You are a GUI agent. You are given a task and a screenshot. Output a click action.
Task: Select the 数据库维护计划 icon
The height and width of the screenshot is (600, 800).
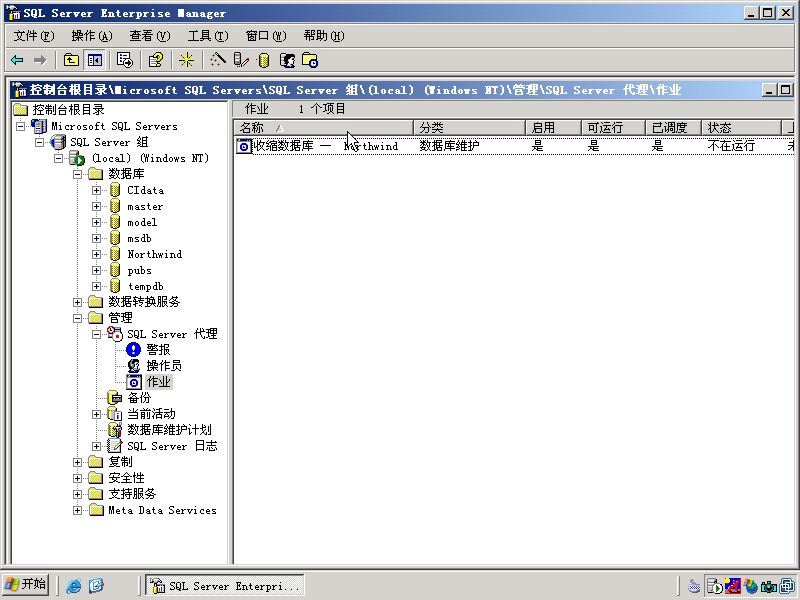click(115, 430)
